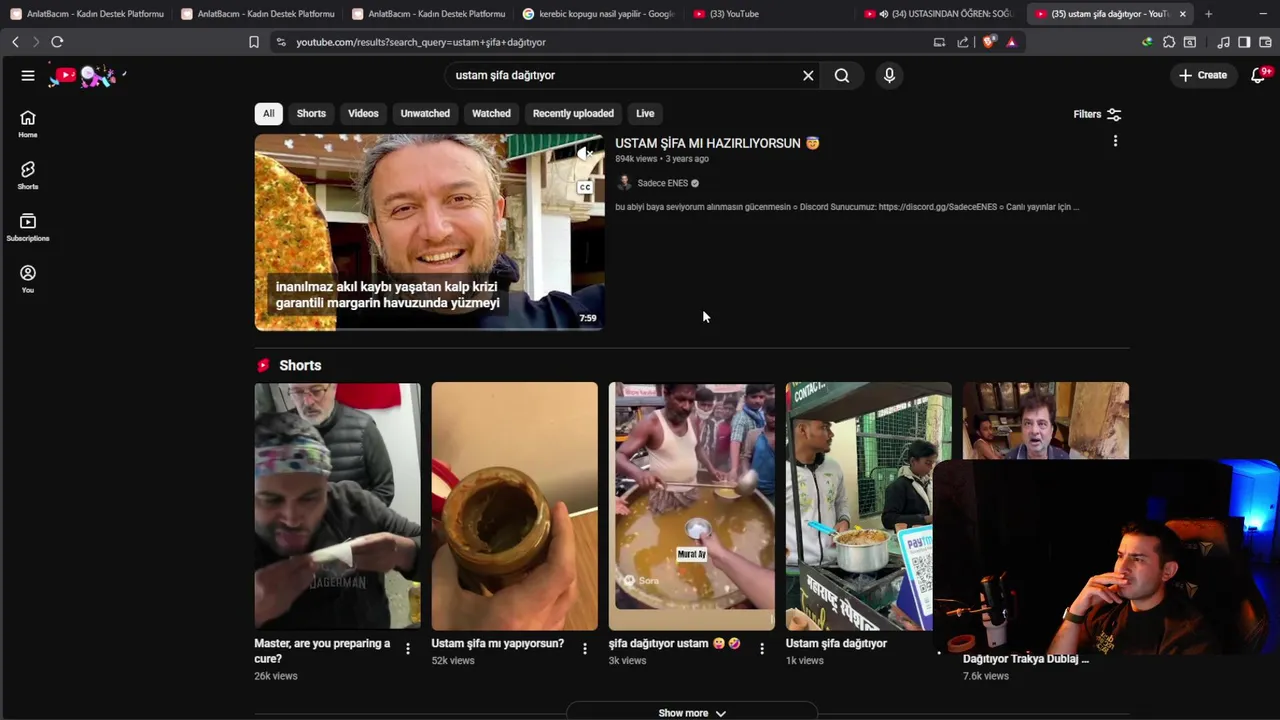The image size is (1280, 720).
Task: Open the You page in the sidebar
Action: [28, 280]
